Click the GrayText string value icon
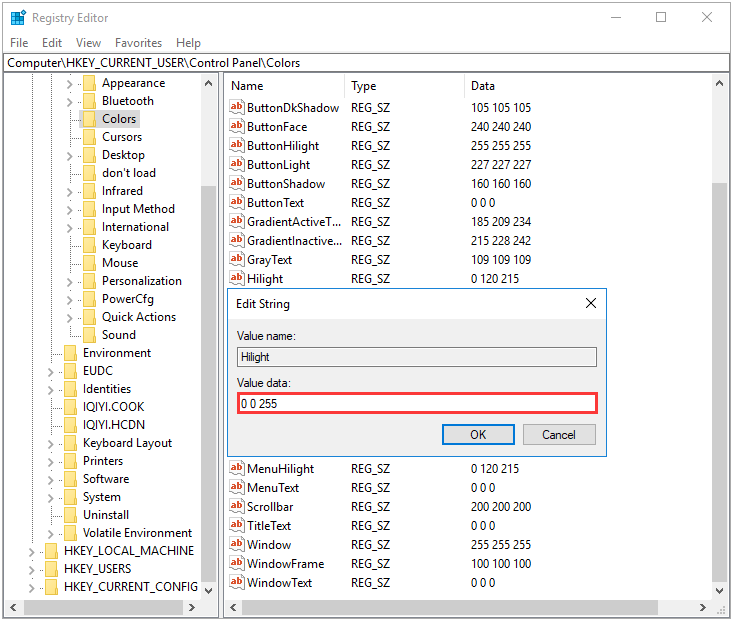The height and width of the screenshot is (622, 734). [237, 259]
